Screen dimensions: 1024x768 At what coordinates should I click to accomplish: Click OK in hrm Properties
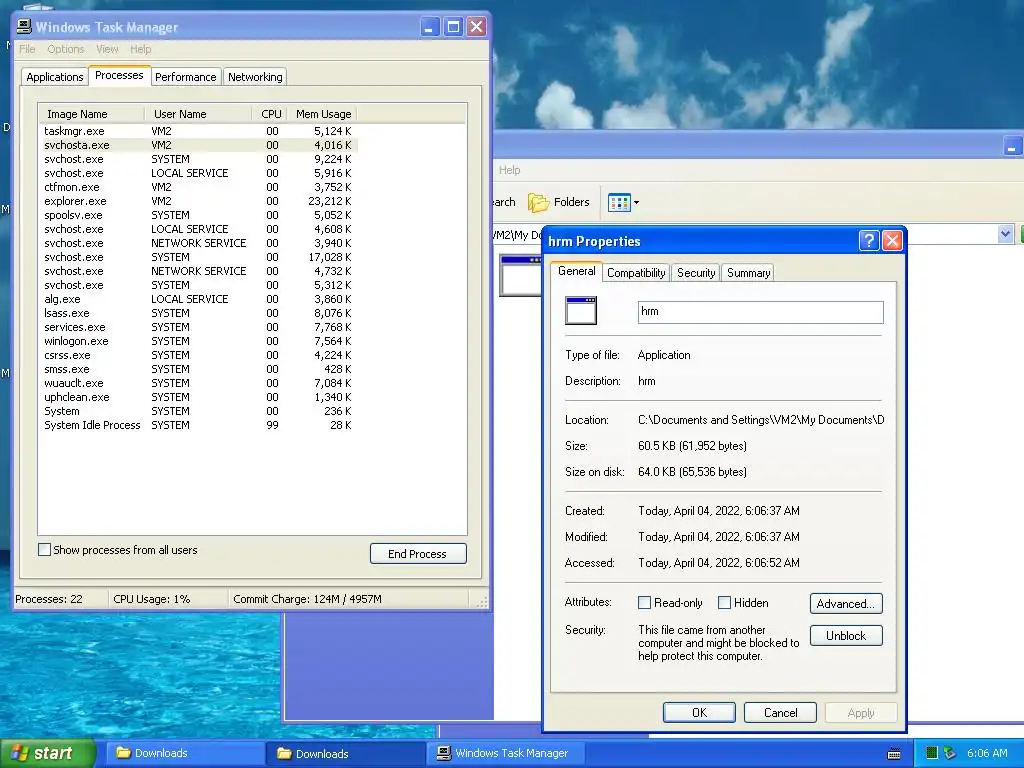699,712
